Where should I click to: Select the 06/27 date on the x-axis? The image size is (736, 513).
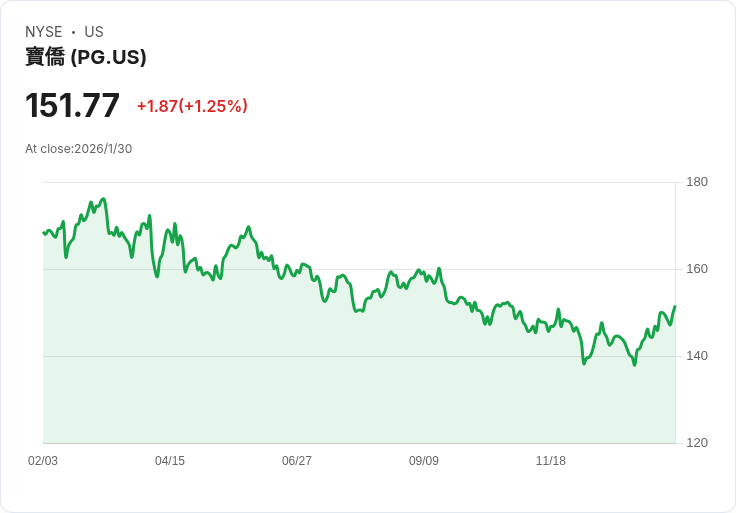[x=297, y=461]
